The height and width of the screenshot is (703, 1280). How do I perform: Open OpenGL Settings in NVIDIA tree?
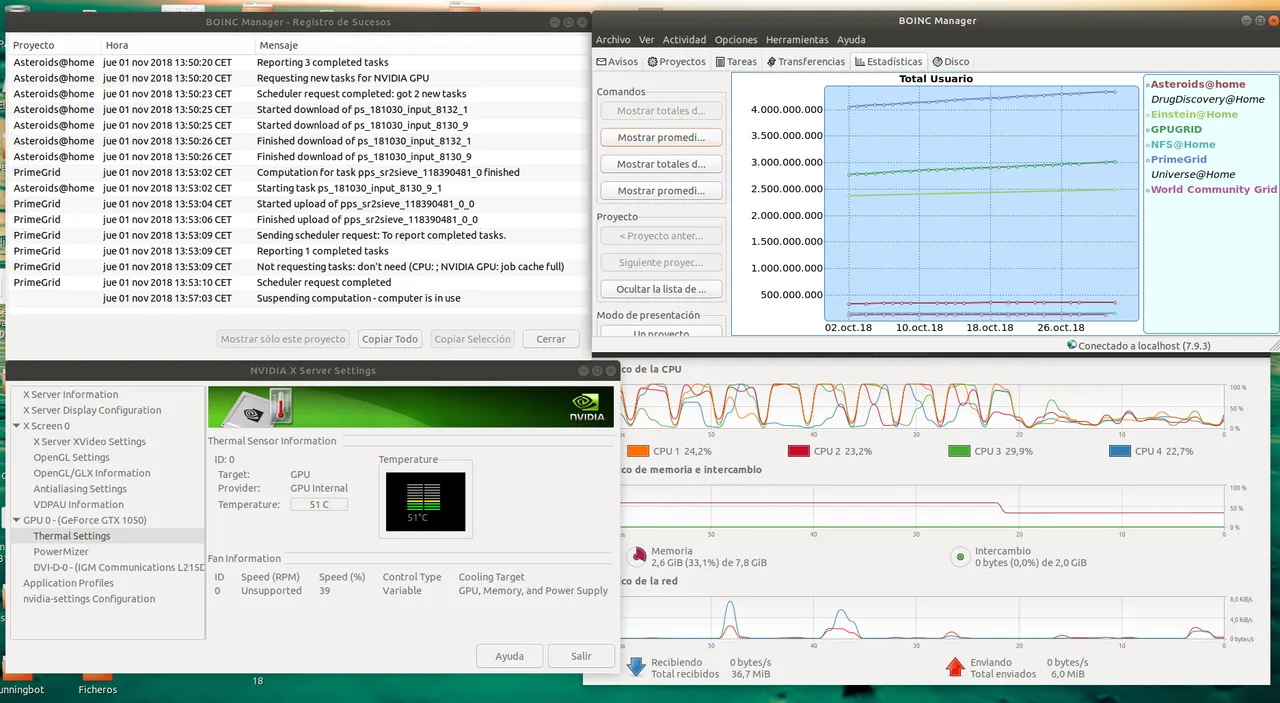point(71,457)
